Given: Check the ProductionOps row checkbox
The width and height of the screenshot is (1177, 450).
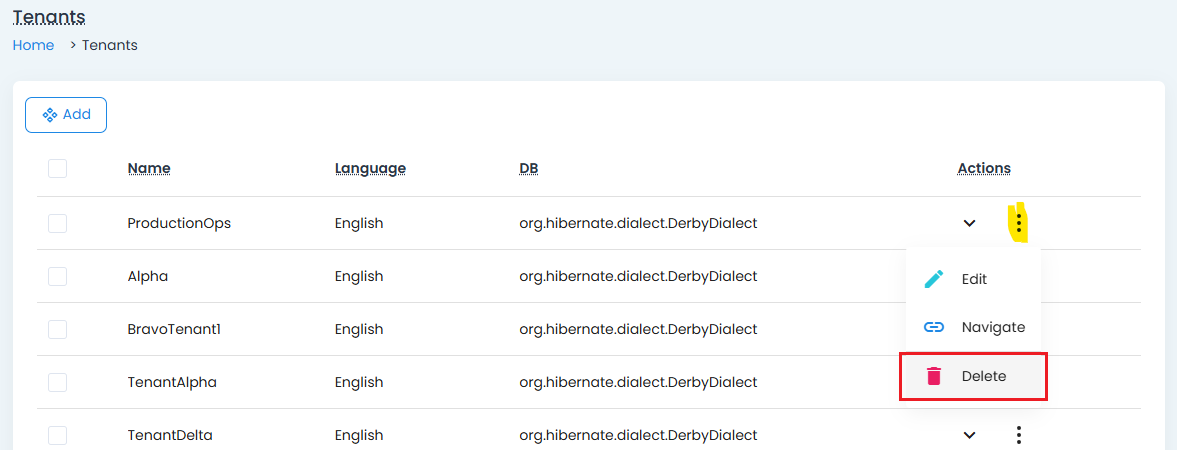Looking at the screenshot, I should point(57,223).
